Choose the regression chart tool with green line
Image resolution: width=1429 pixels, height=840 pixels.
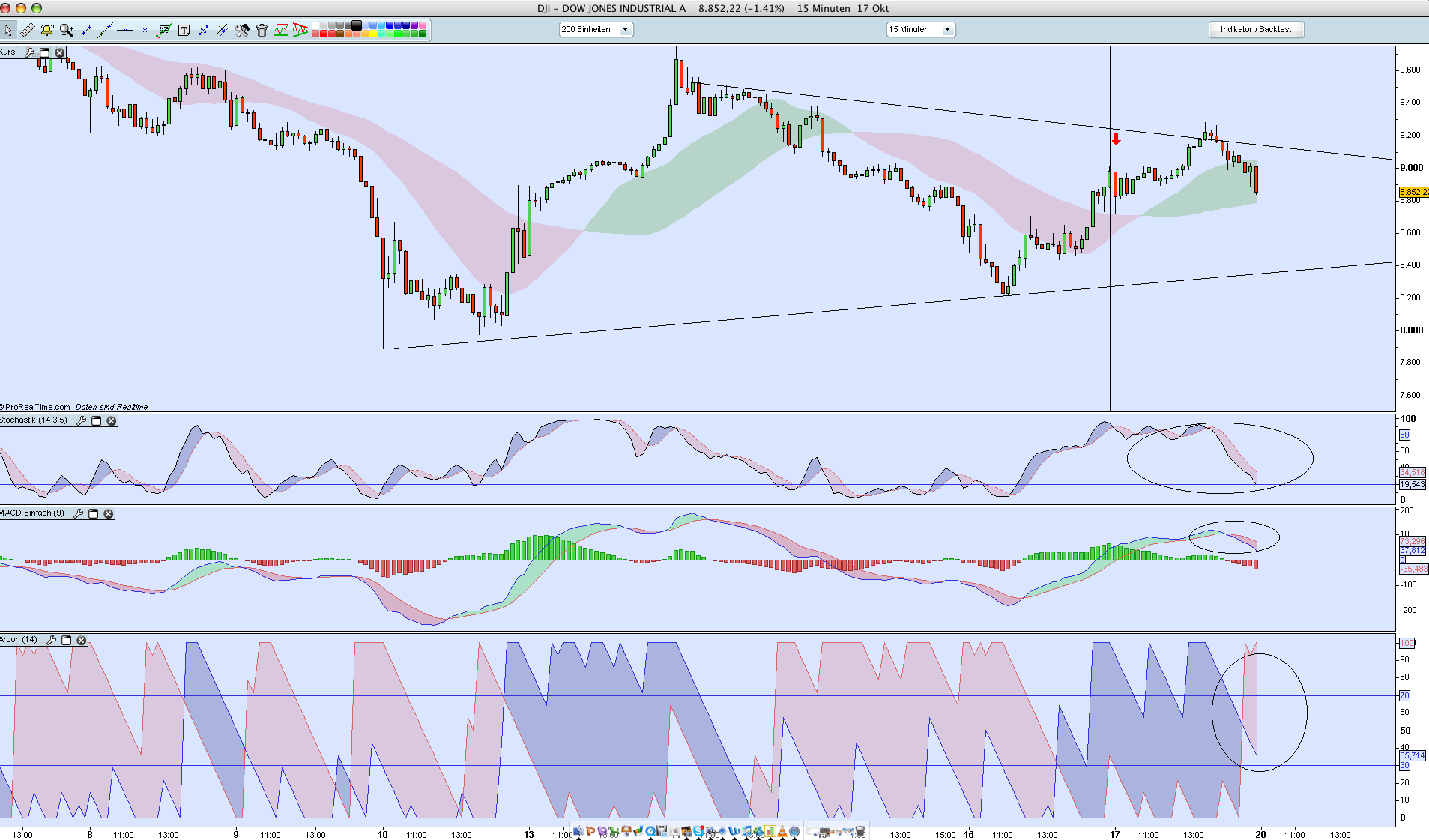pos(164,30)
